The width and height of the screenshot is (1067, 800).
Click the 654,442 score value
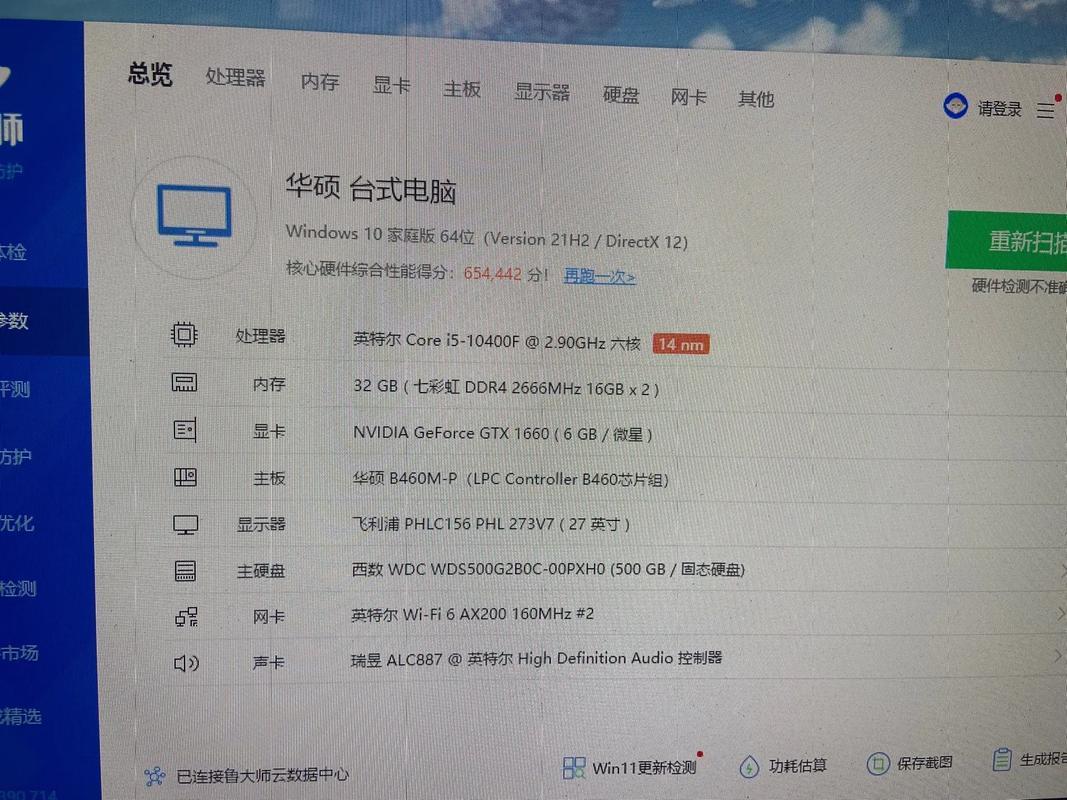(493, 273)
